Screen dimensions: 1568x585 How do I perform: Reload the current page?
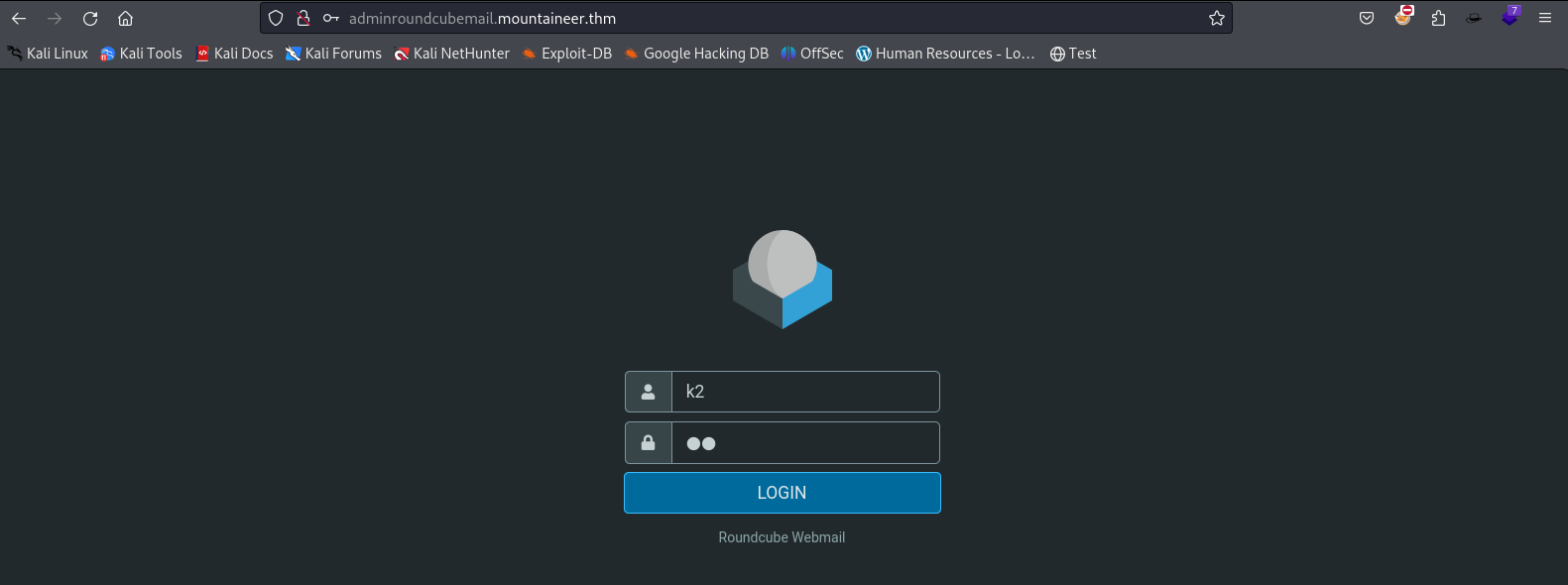coord(90,18)
